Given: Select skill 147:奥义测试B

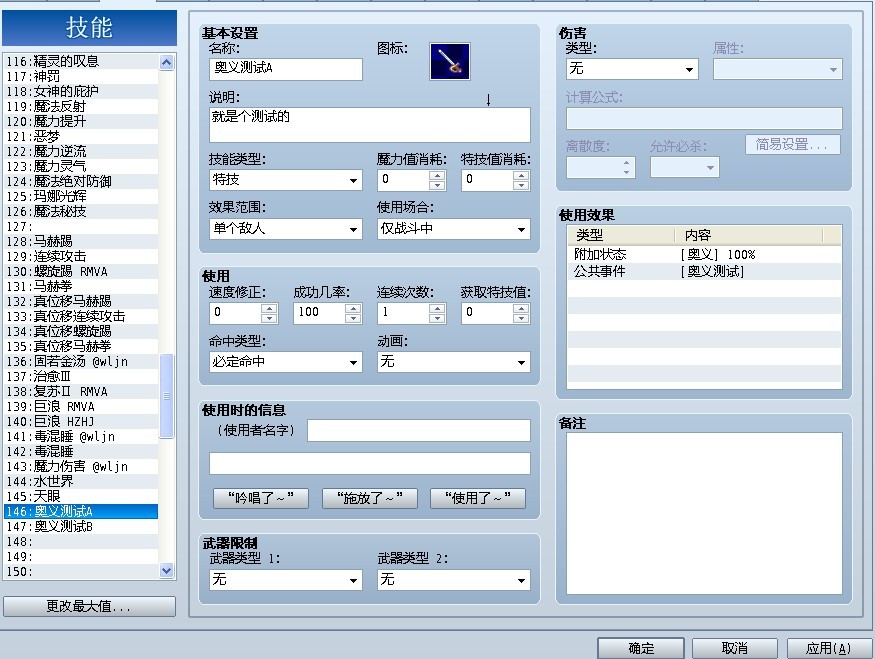Looking at the screenshot, I should [x=81, y=527].
